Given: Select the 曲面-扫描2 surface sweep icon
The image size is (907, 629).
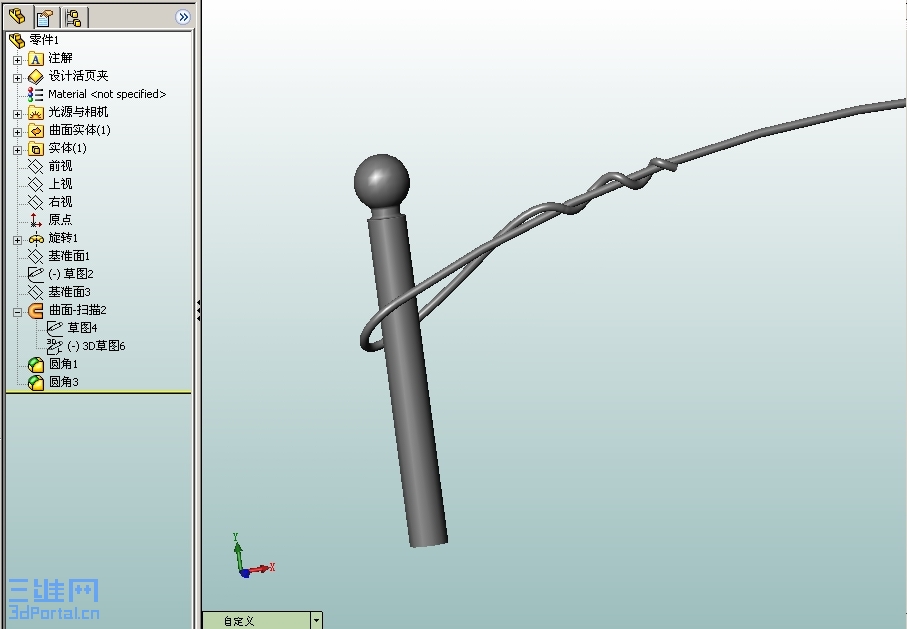Looking at the screenshot, I should click(x=36, y=311).
